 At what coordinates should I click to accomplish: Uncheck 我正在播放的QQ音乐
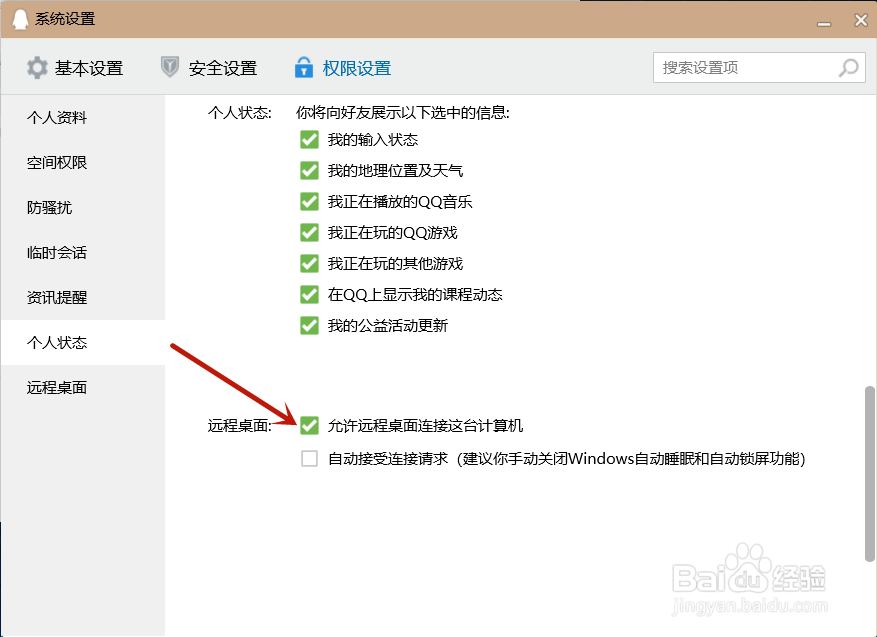coord(309,201)
